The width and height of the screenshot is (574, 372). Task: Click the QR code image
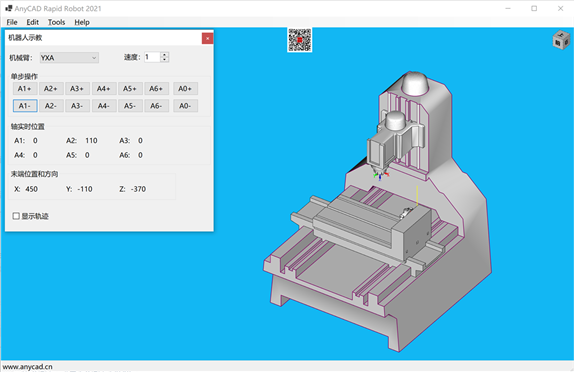click(299, 40)
